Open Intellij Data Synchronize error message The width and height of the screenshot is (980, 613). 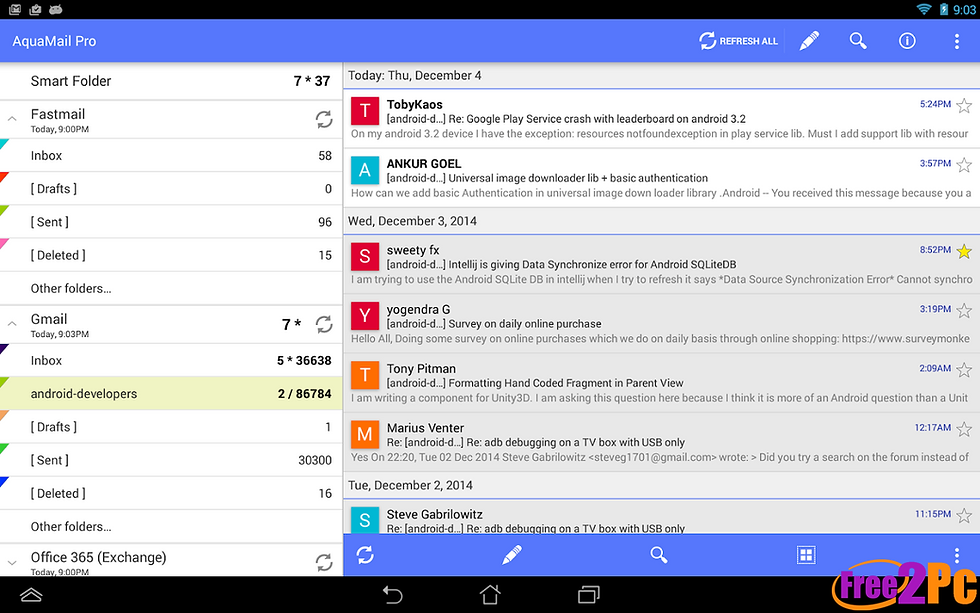click(x=661, y=264)
